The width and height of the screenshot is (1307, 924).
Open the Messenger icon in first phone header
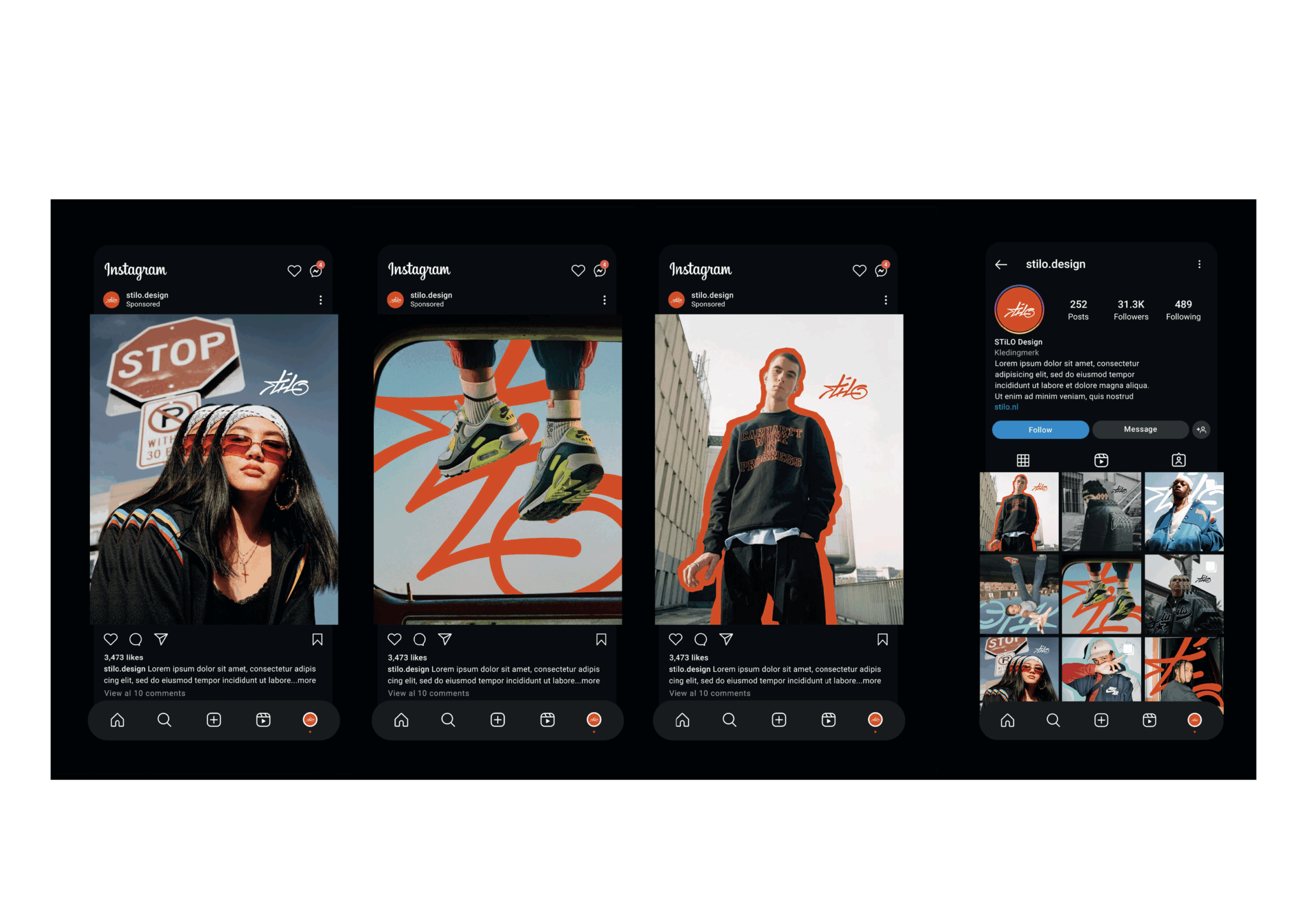tap(316, 271)
